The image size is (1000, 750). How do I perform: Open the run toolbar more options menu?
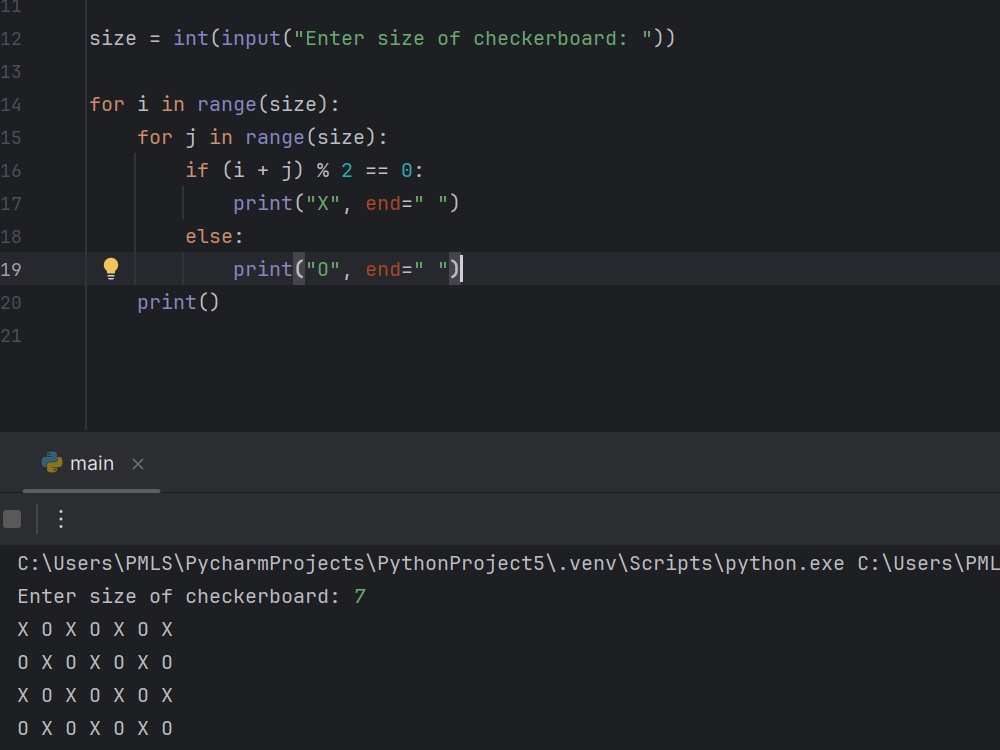coord(61,519)
